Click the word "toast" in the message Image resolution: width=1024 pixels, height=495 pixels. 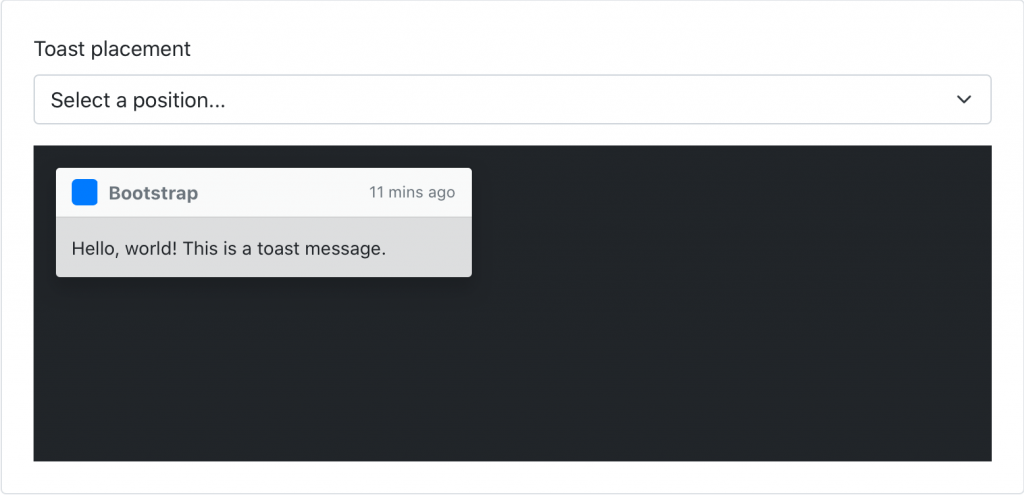coord(280,249)
